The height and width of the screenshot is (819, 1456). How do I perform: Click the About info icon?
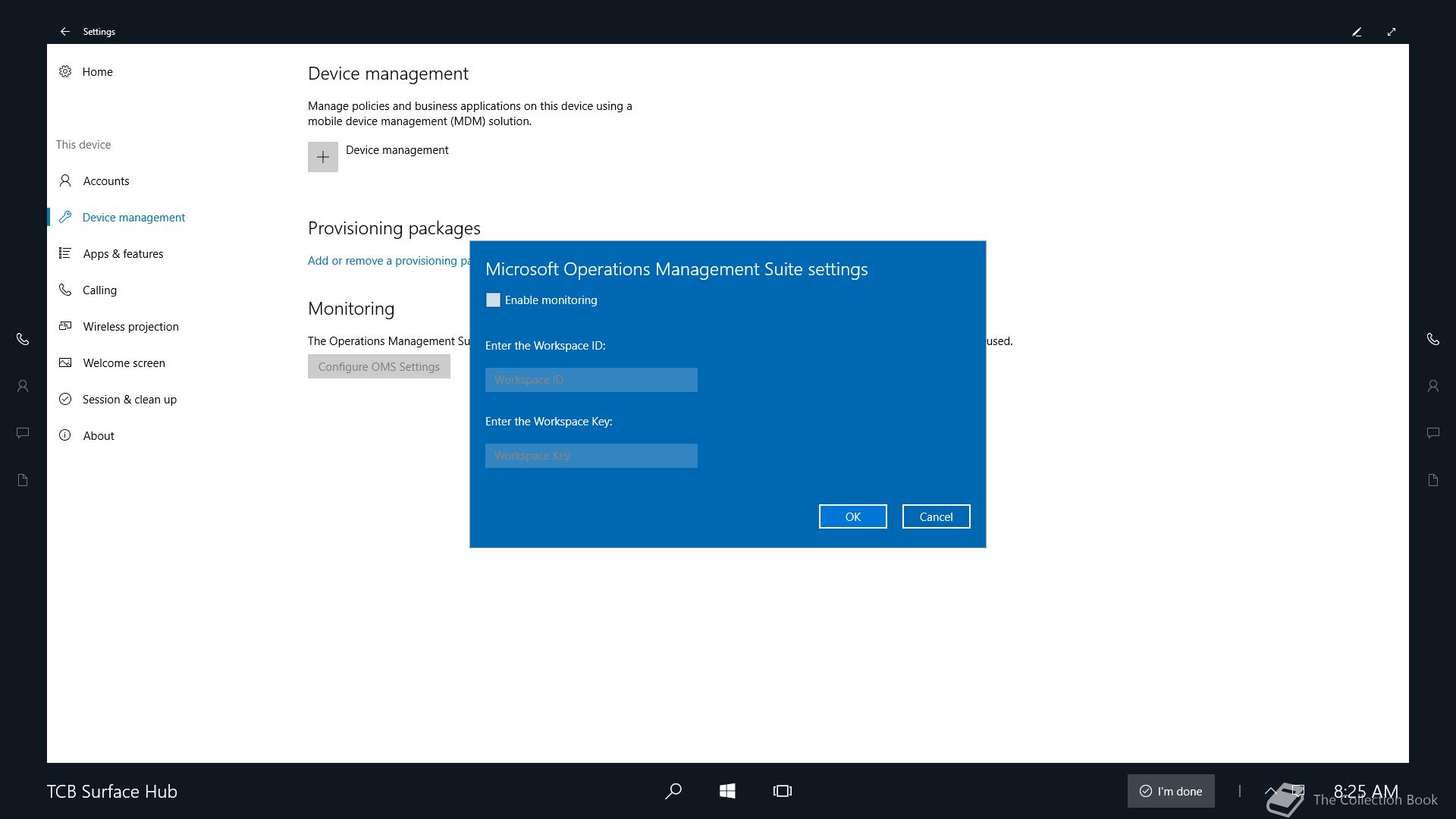(x=65, y=435)
